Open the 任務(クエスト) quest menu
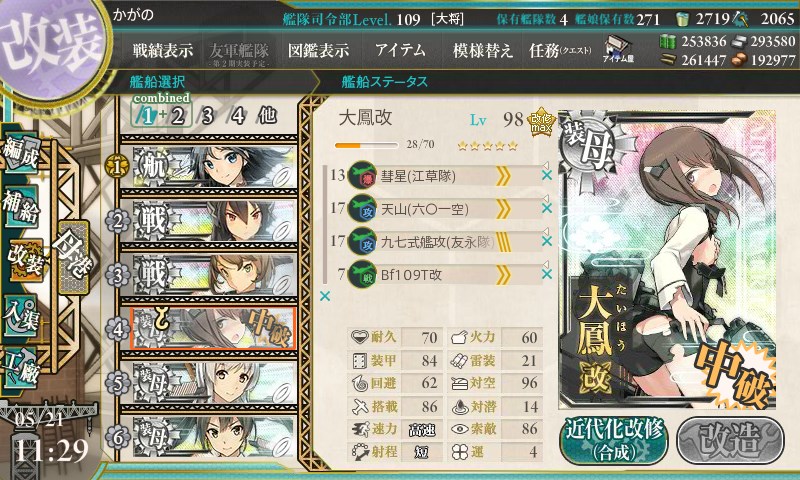The height and width of the screenshot is (480, 800). click(x=560, y=50)
